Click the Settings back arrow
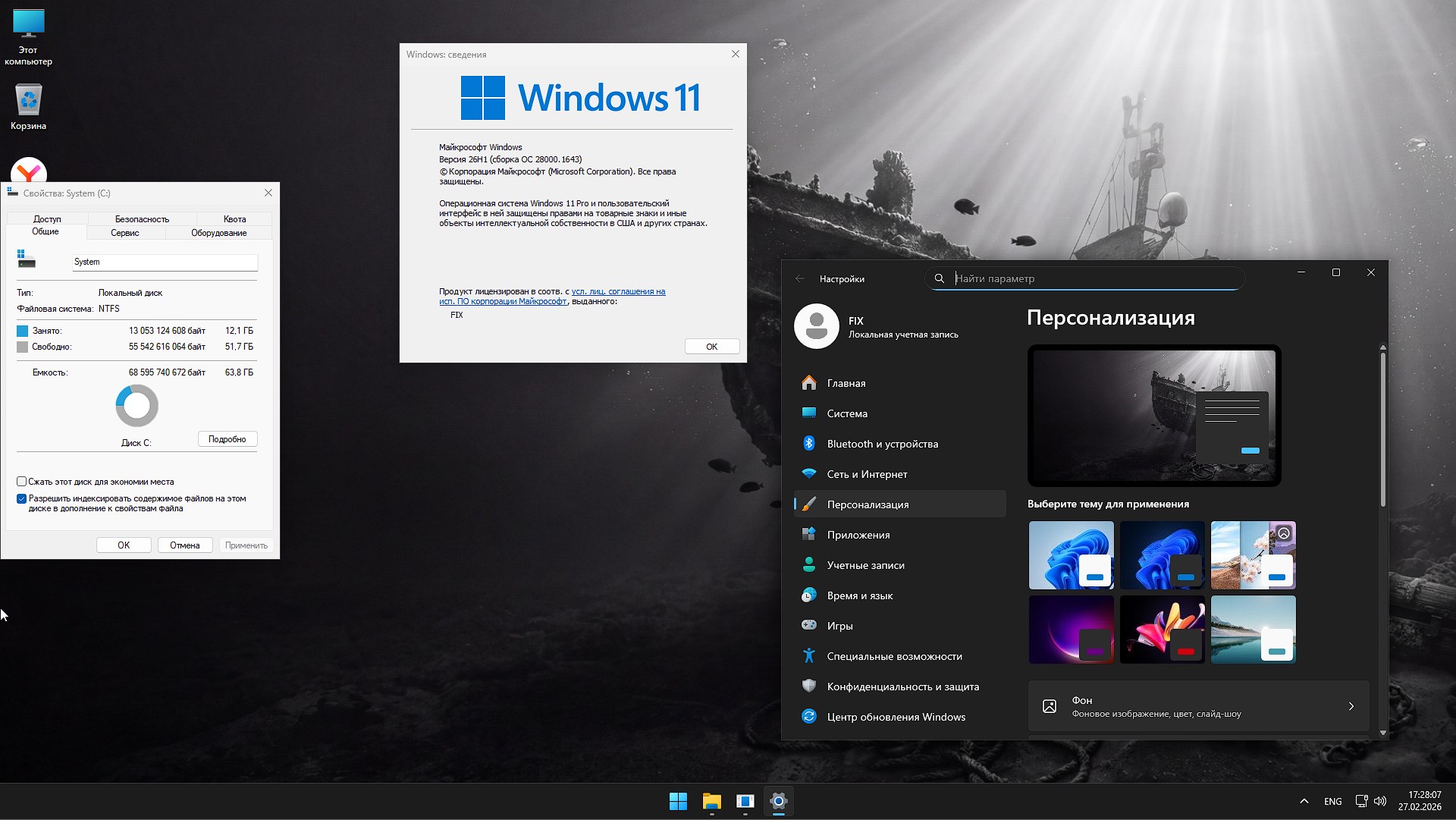This screenshot has width=1456, height=820. click(800, 278)
